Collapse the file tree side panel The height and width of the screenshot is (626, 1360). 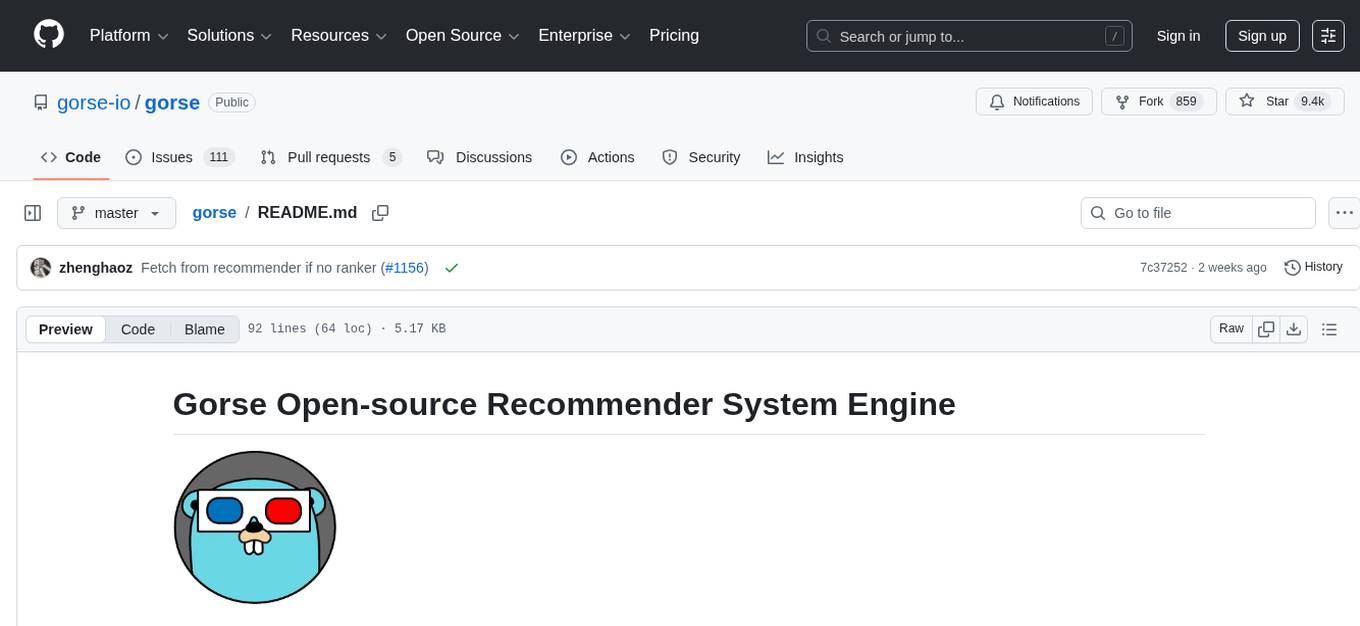(33, 213)
